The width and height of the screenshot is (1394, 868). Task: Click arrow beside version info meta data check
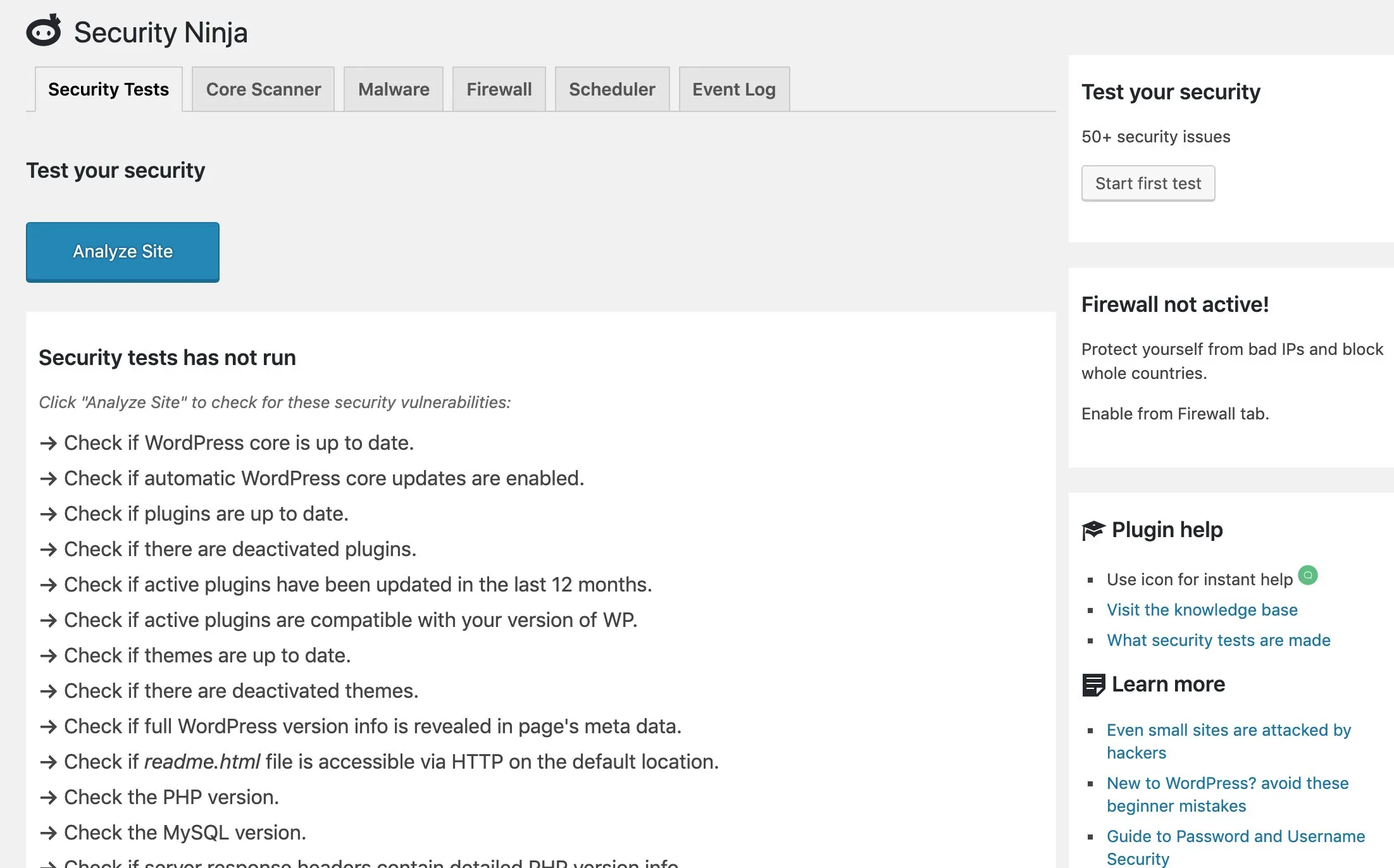[x=48, y=727]
